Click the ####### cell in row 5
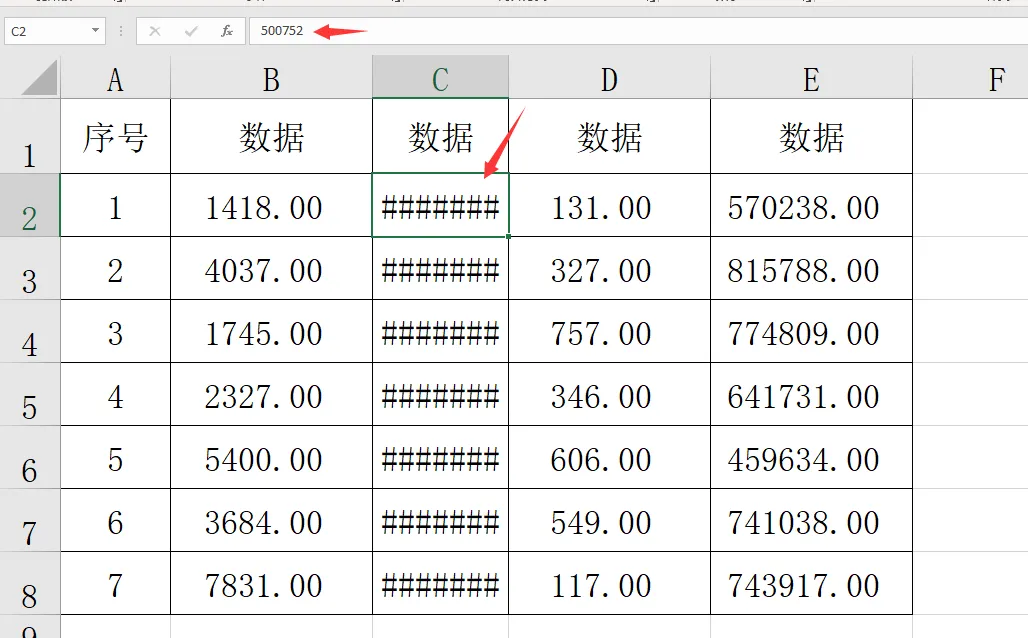The image size is (1028, 638). (x=441, y=394)
